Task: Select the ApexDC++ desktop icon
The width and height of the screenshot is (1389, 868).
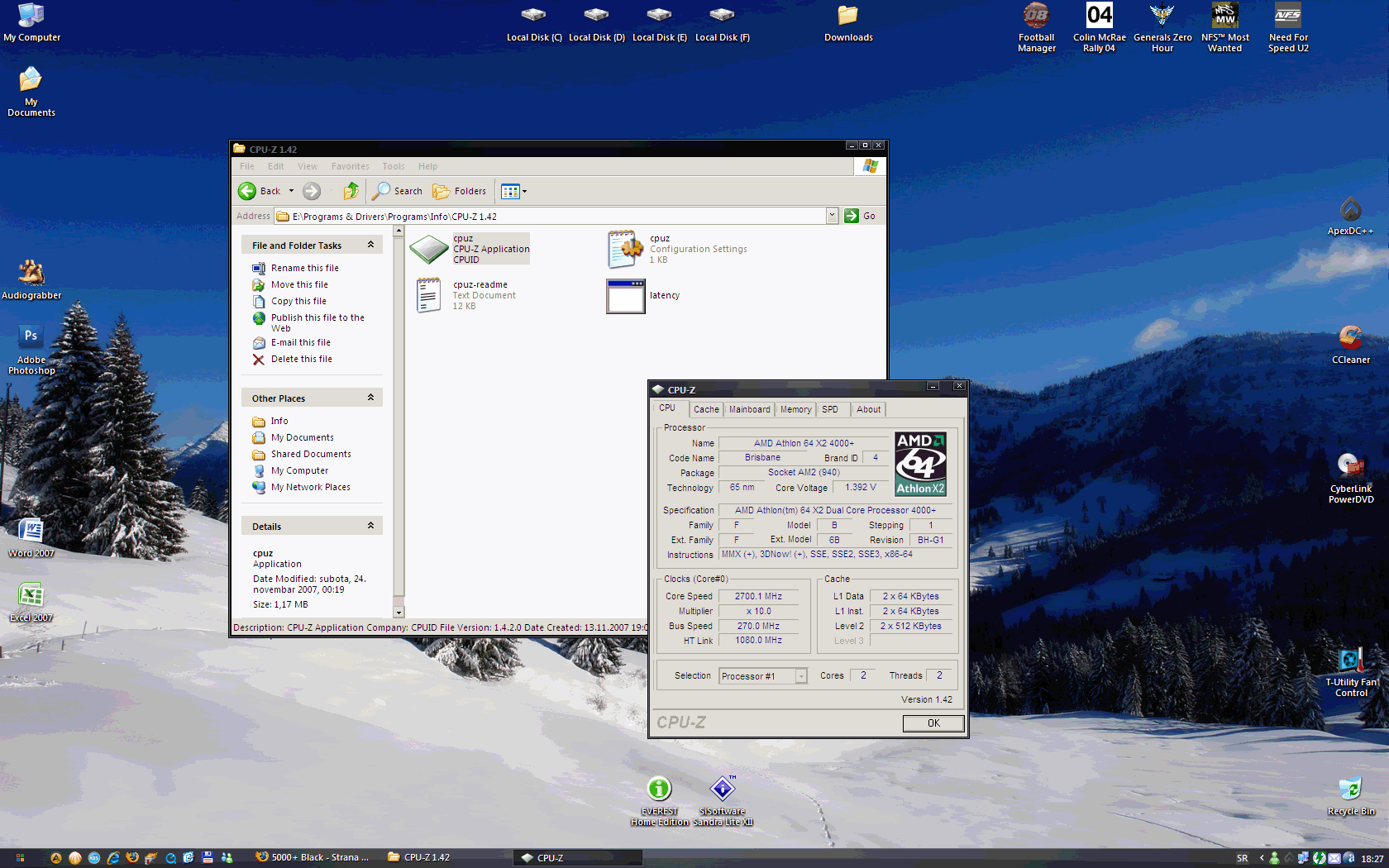Action: pos(1350,217)
